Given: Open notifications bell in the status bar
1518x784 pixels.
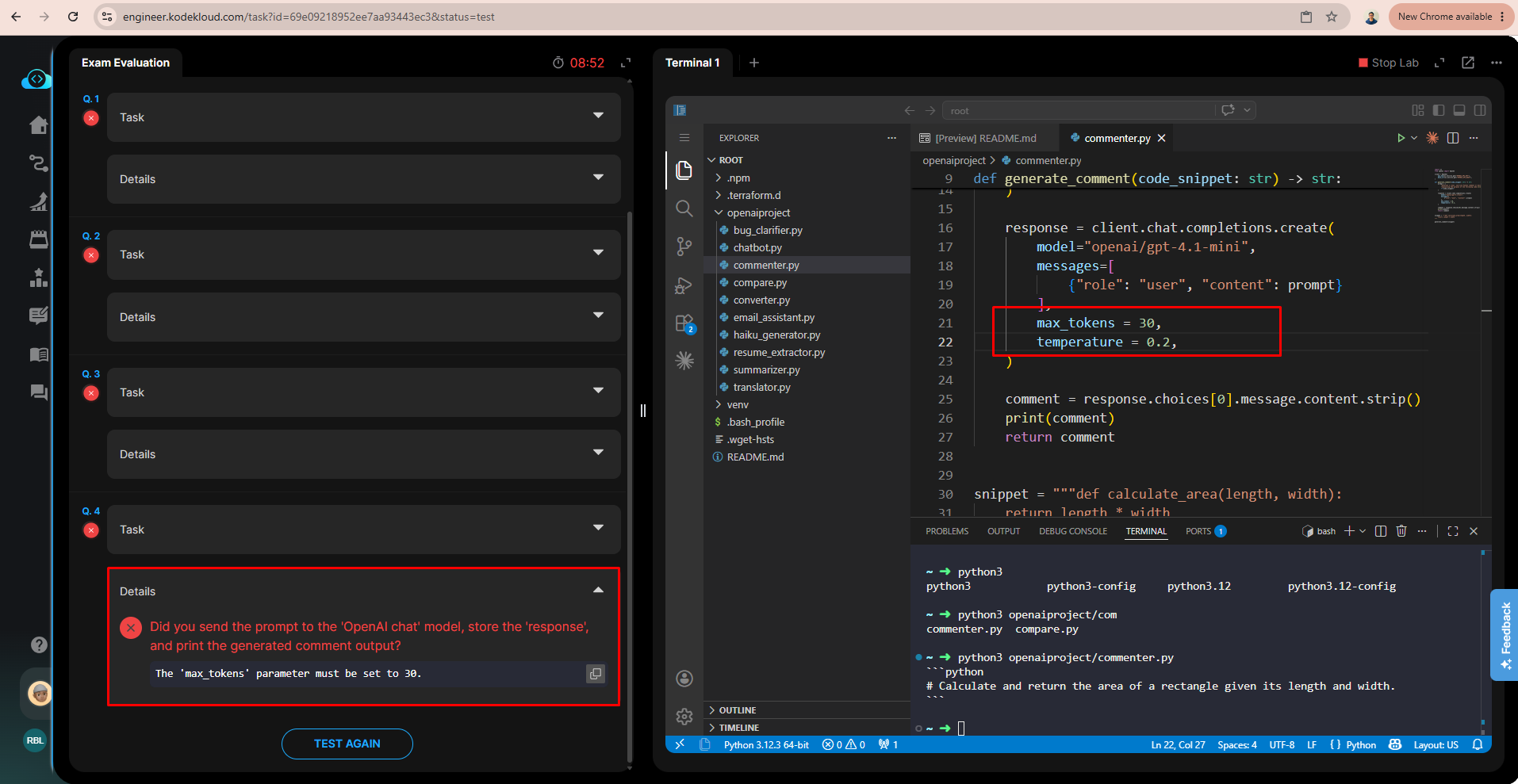Looking at the screenshot, I should click(x=1478, y=744).
